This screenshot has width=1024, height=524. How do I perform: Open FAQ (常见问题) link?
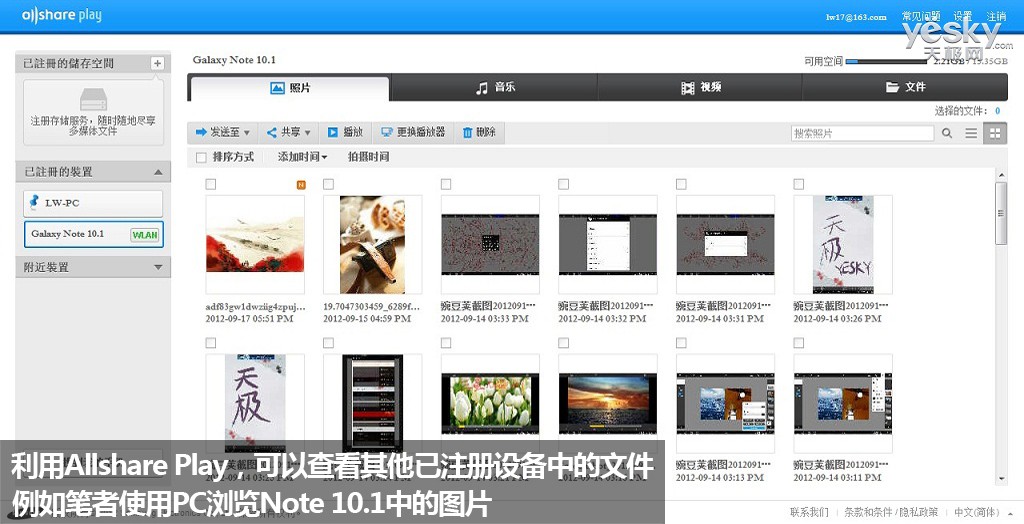point(921,16)
